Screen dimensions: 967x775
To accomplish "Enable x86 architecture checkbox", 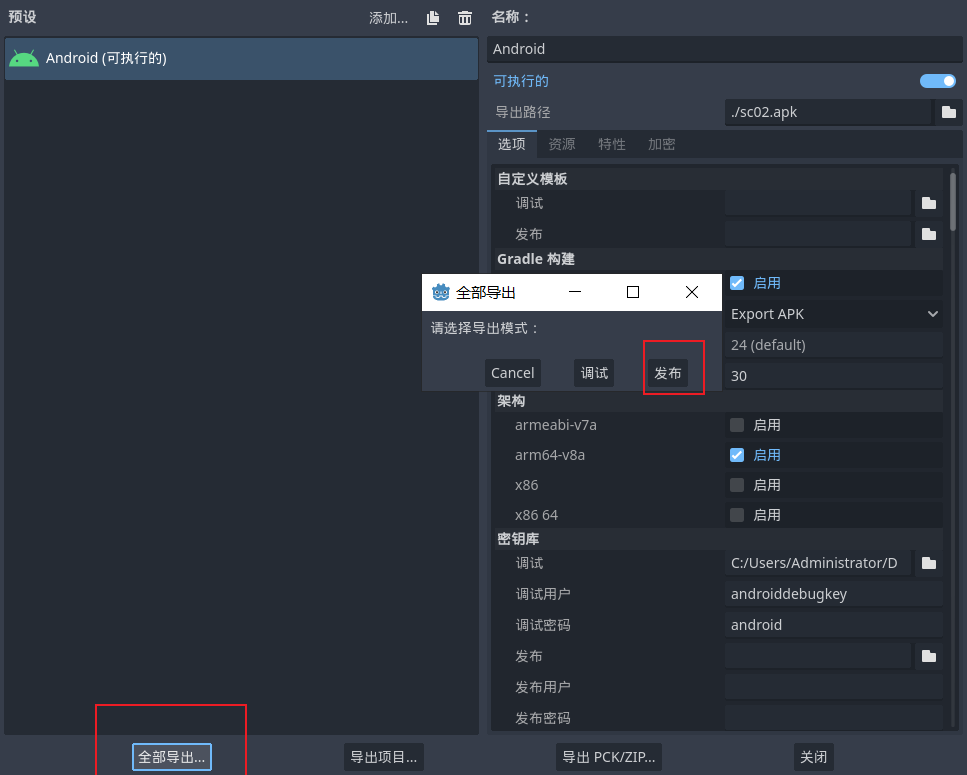I will [737, 485].
